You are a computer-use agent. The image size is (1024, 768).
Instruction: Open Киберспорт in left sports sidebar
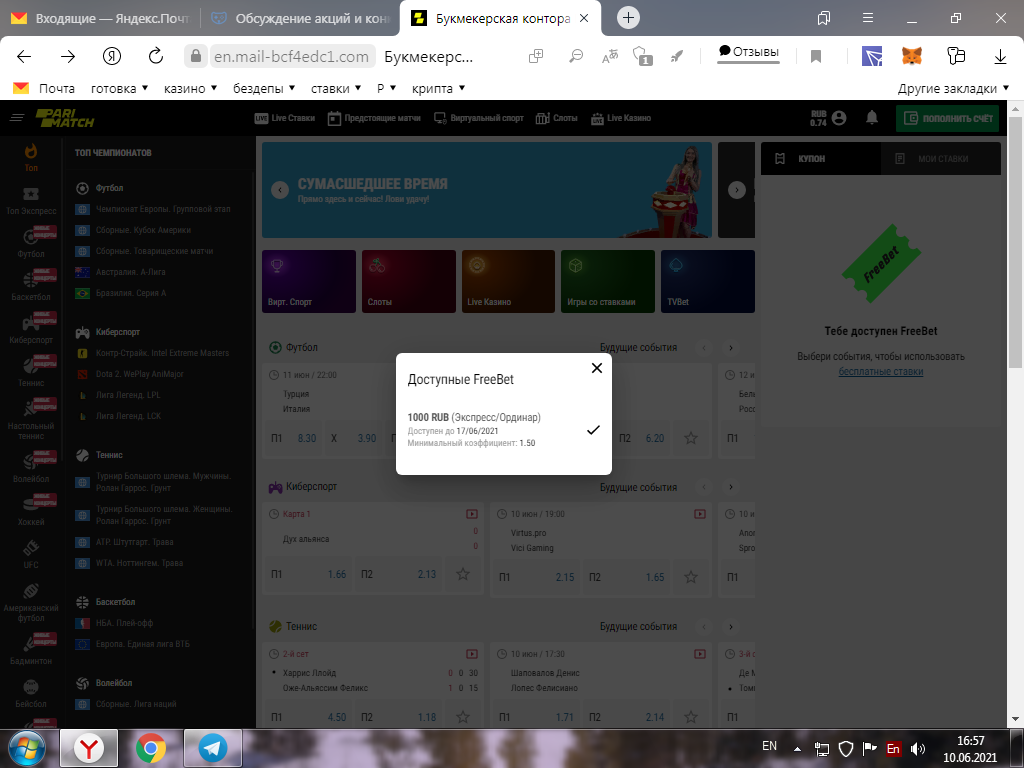[31, 329]
